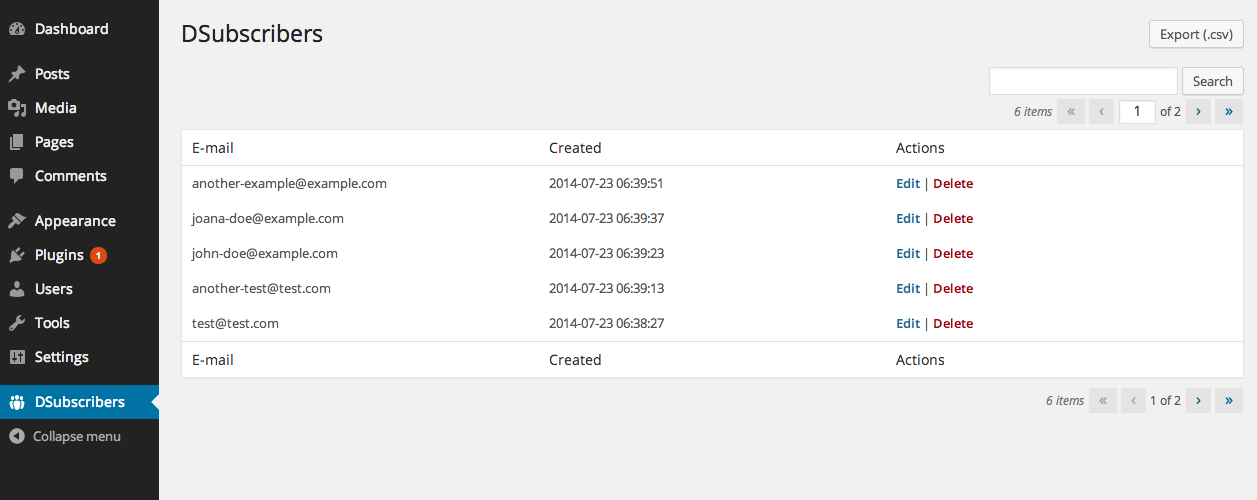Click the Posts pushpin icon
This screenshot has width=1257, height=500.
click(x=17, y=74)
